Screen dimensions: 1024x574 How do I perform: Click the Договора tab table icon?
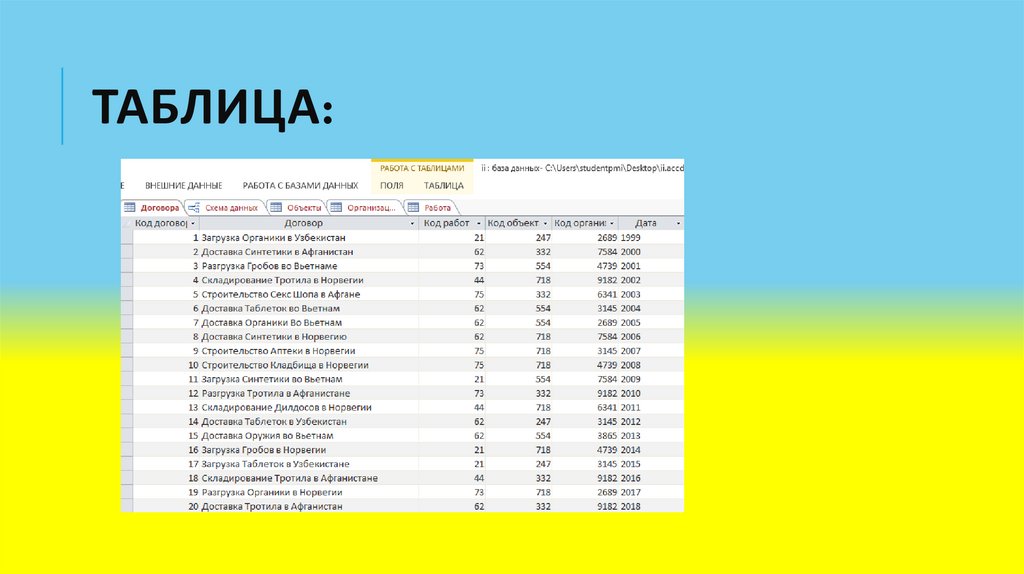tap(130, 207)
